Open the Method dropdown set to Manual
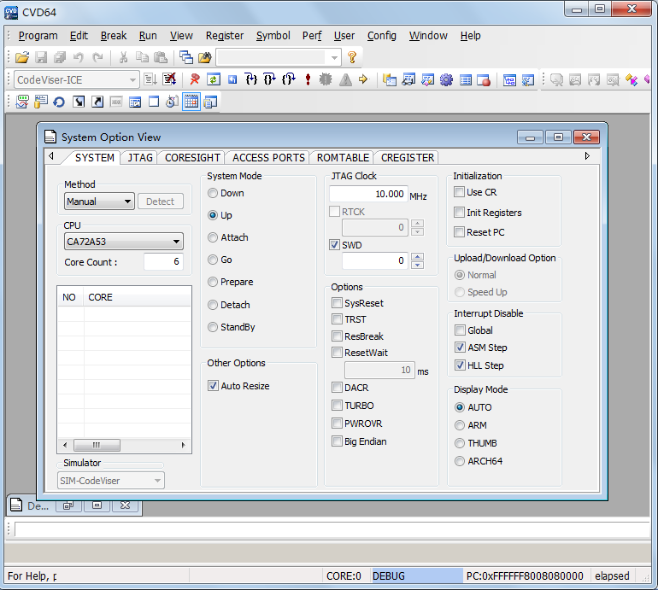658x591 pixels. (99, 201)
